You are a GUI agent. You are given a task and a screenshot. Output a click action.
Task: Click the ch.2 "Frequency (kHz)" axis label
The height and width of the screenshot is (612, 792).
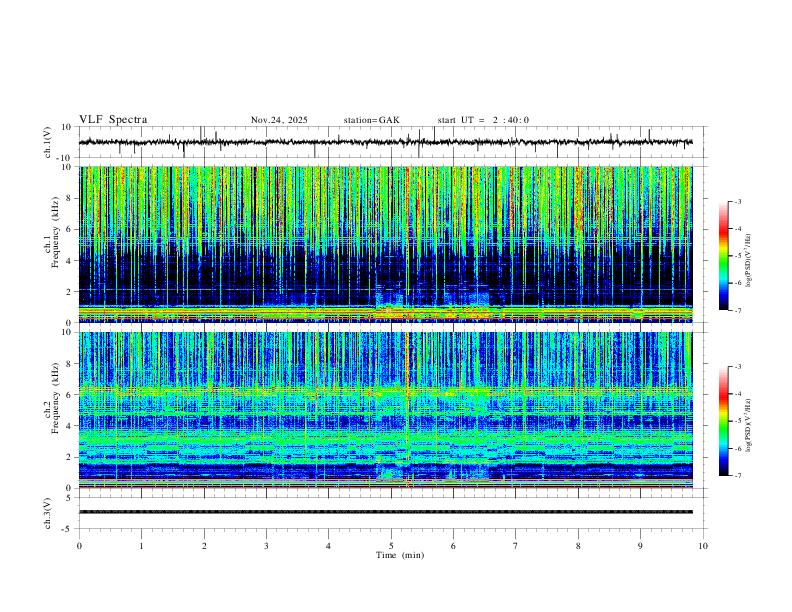click(55, 398)
